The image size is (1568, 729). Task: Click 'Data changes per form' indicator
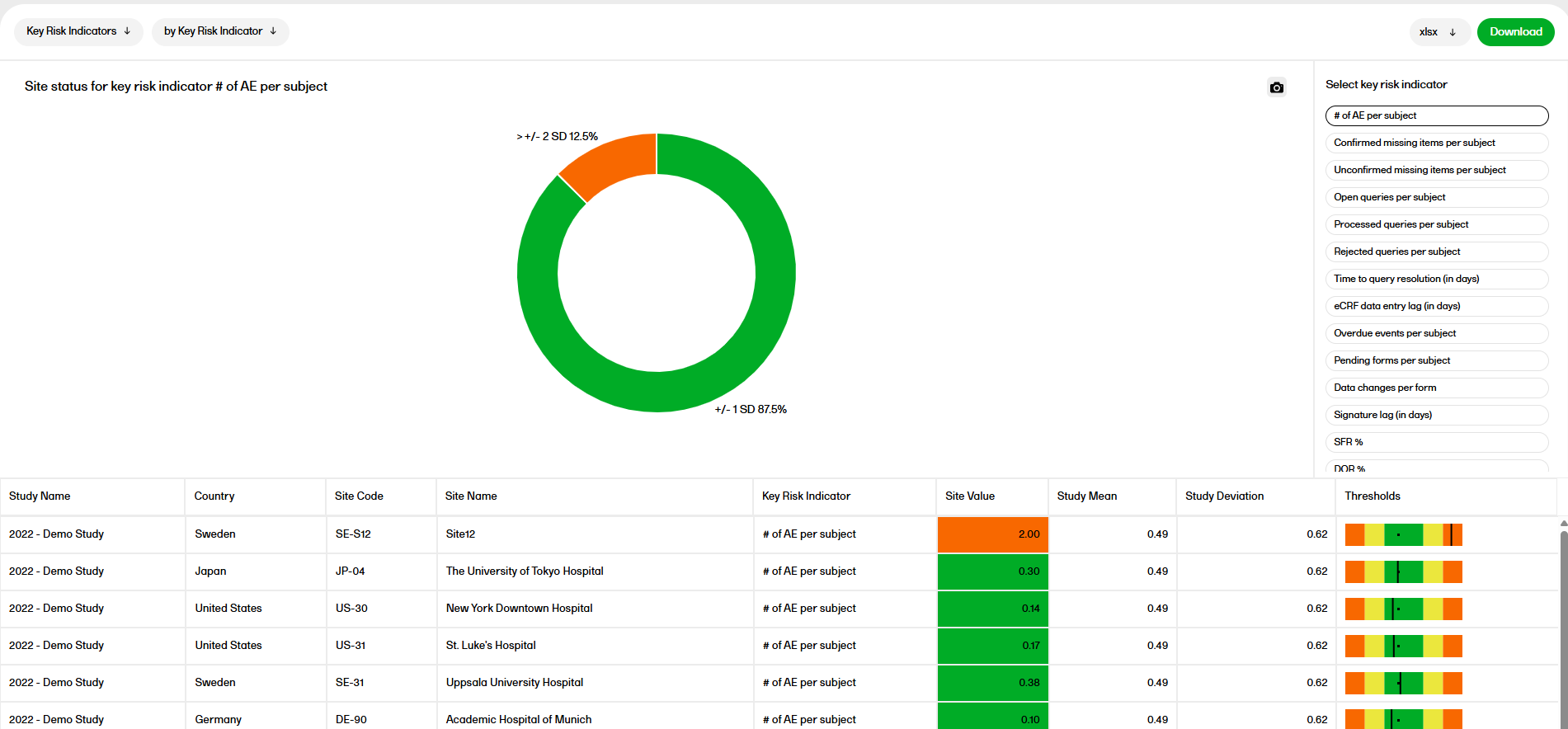click(1436, 388)
